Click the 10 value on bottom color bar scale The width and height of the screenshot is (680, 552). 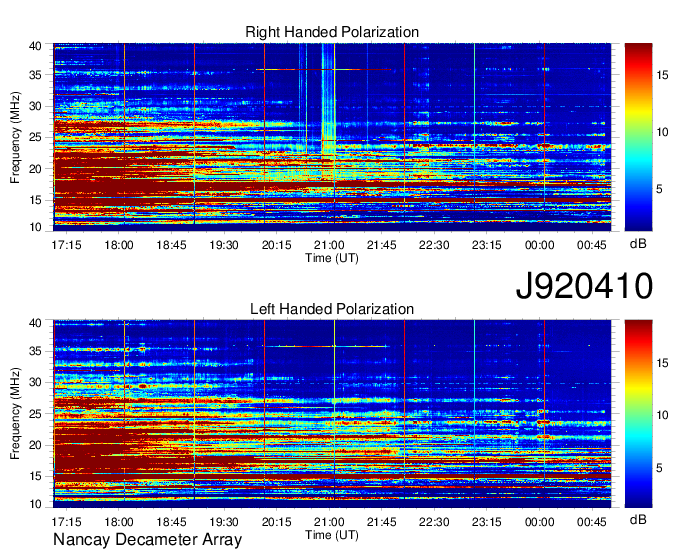pos(662,415)
